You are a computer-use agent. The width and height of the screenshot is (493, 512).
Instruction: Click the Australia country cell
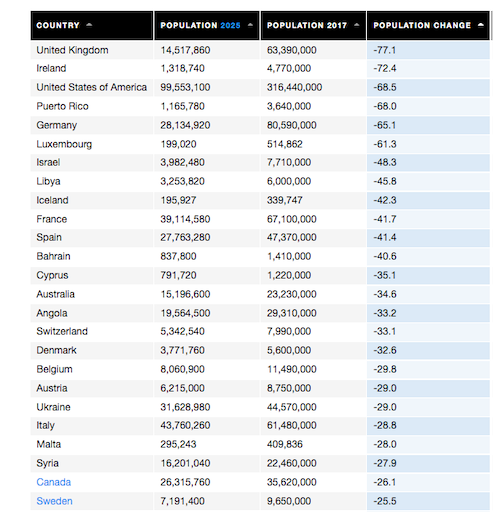click(92, 294)
